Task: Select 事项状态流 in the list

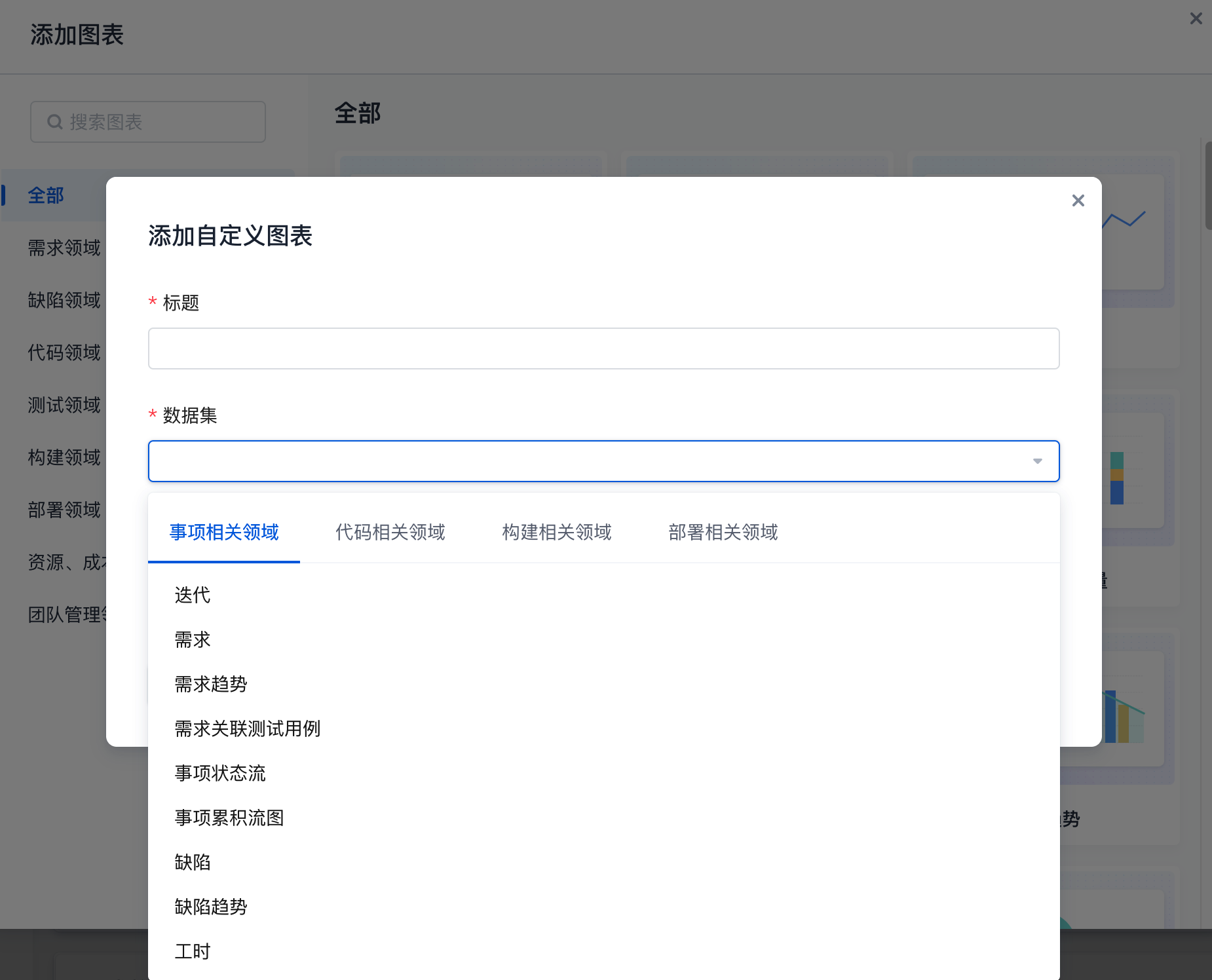Action: click(220, 773)
